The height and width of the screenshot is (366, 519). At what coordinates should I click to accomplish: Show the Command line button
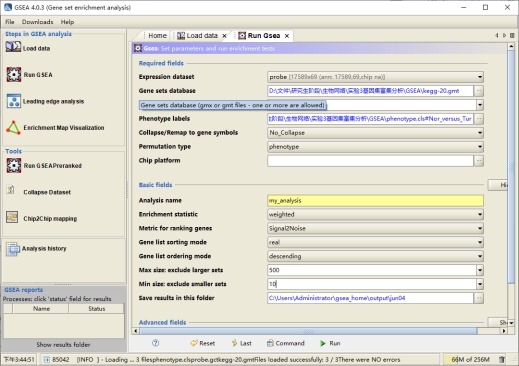(x=286, y=343)
